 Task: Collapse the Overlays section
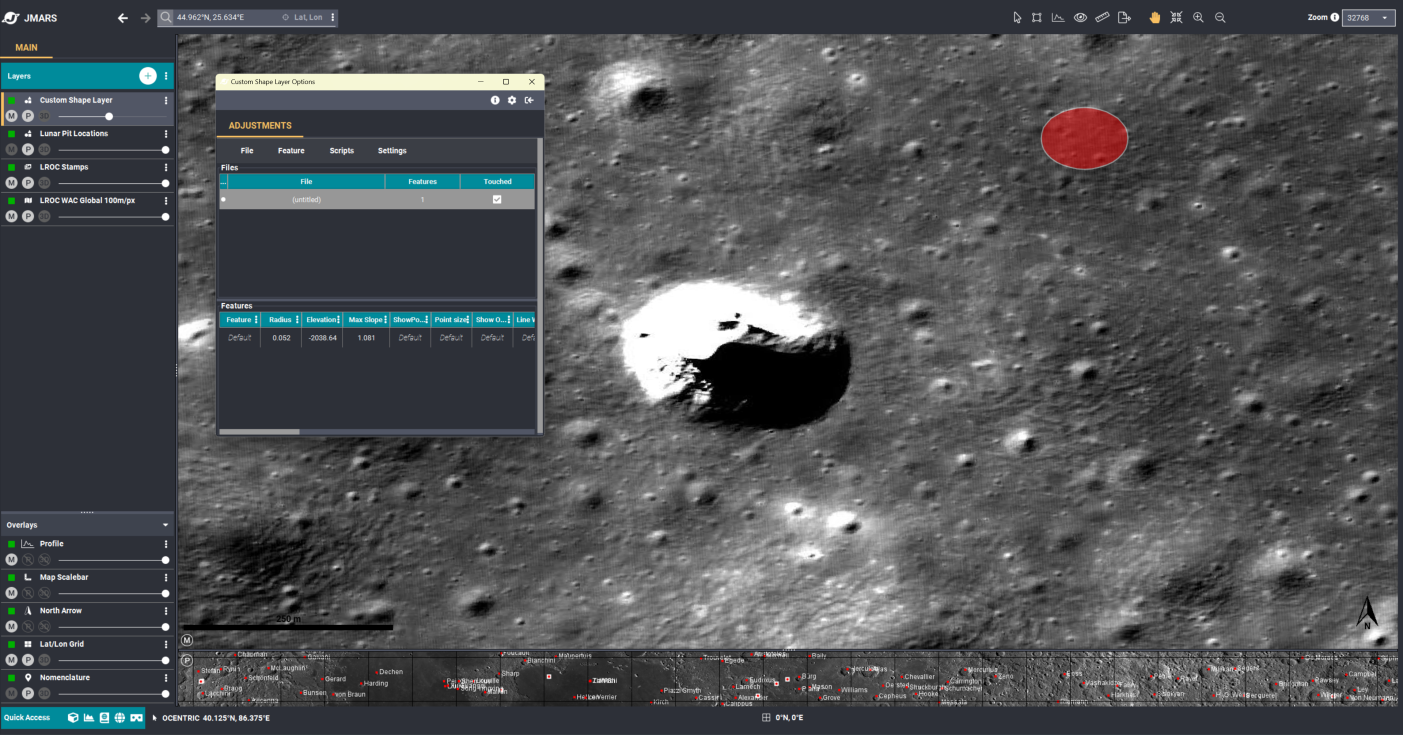(x=166, y=524)
